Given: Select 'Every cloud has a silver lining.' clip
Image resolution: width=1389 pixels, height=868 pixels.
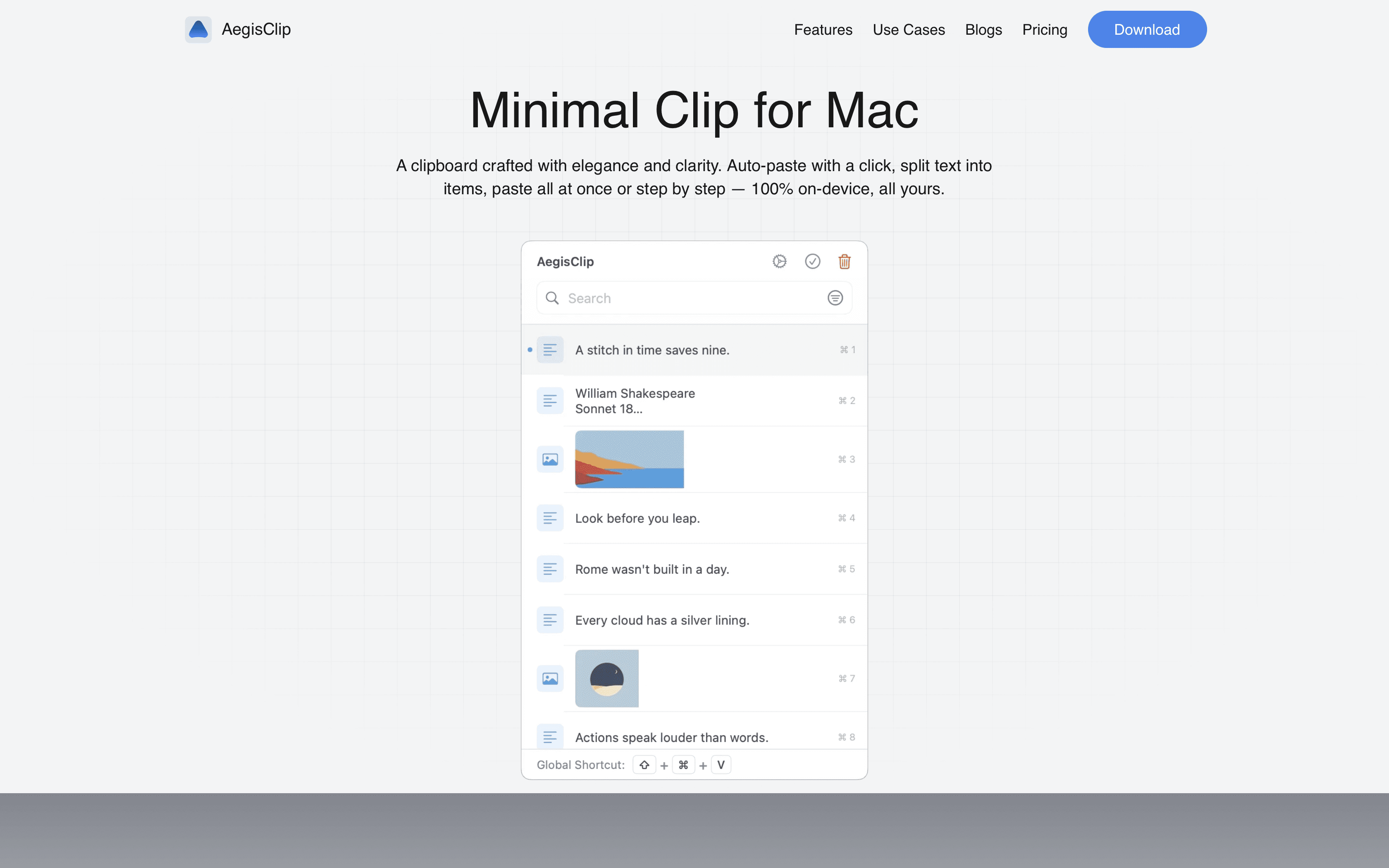Looking at the screenshot, I should tap(694, 620).
